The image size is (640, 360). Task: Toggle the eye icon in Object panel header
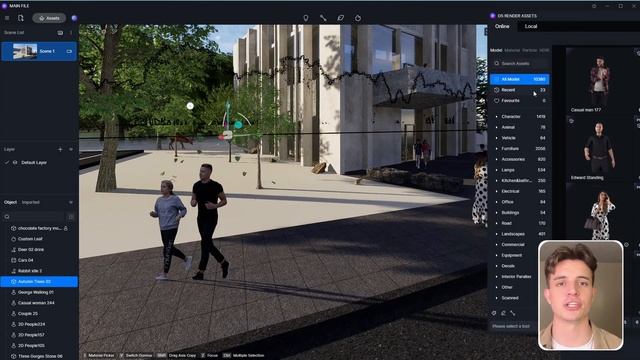(x=71, y=202)
